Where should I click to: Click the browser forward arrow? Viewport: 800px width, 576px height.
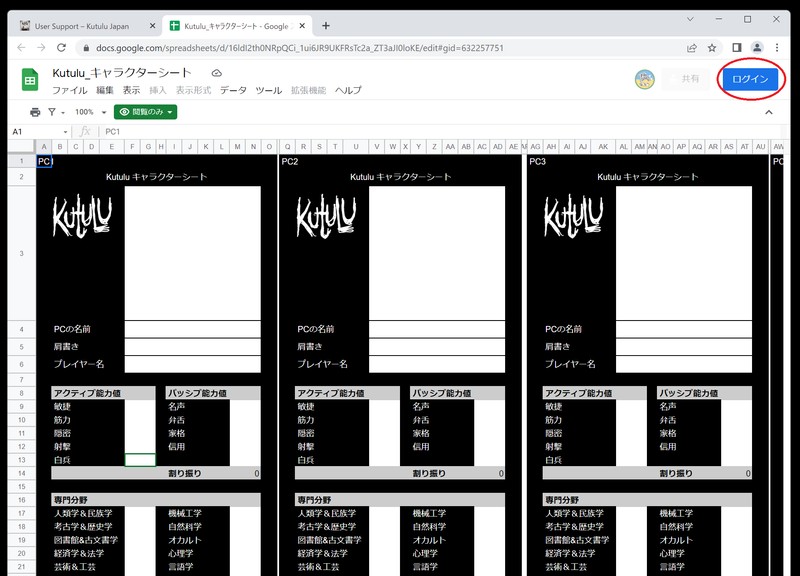(x=41, y=47)
